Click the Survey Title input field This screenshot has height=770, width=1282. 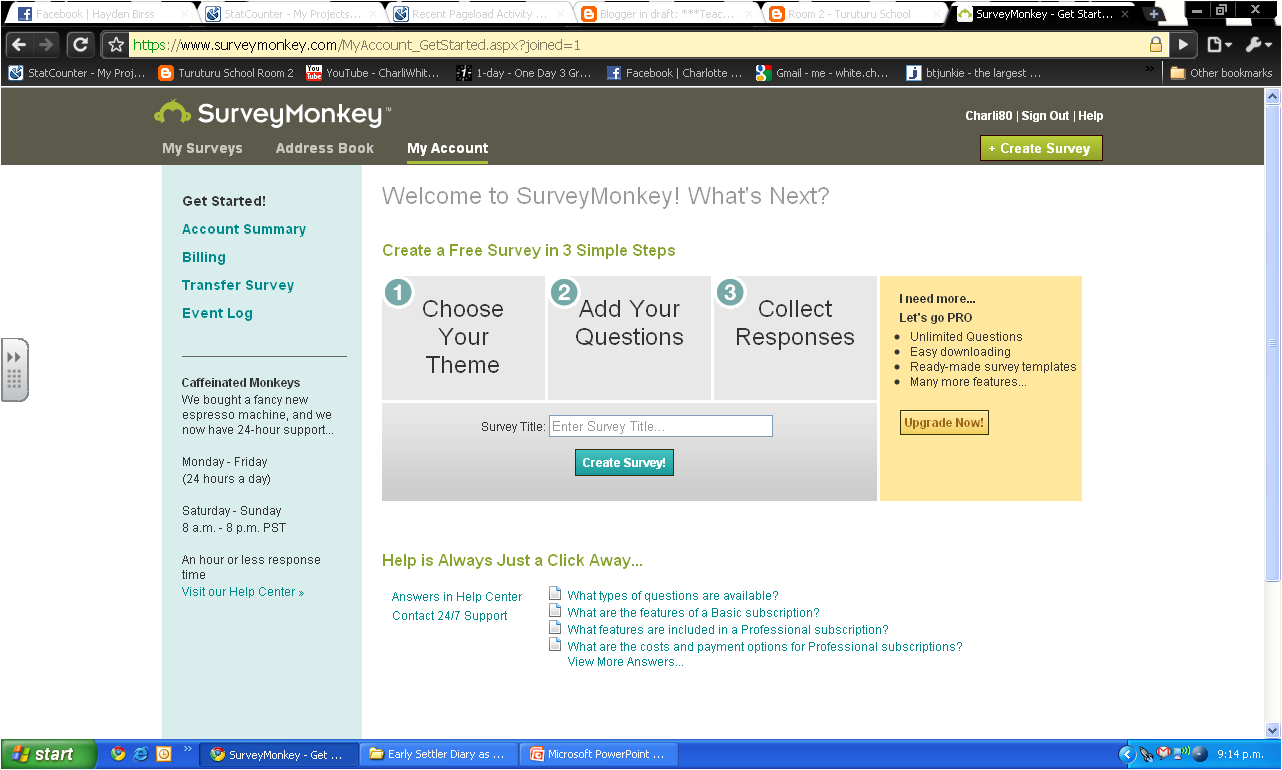[661, 426]
